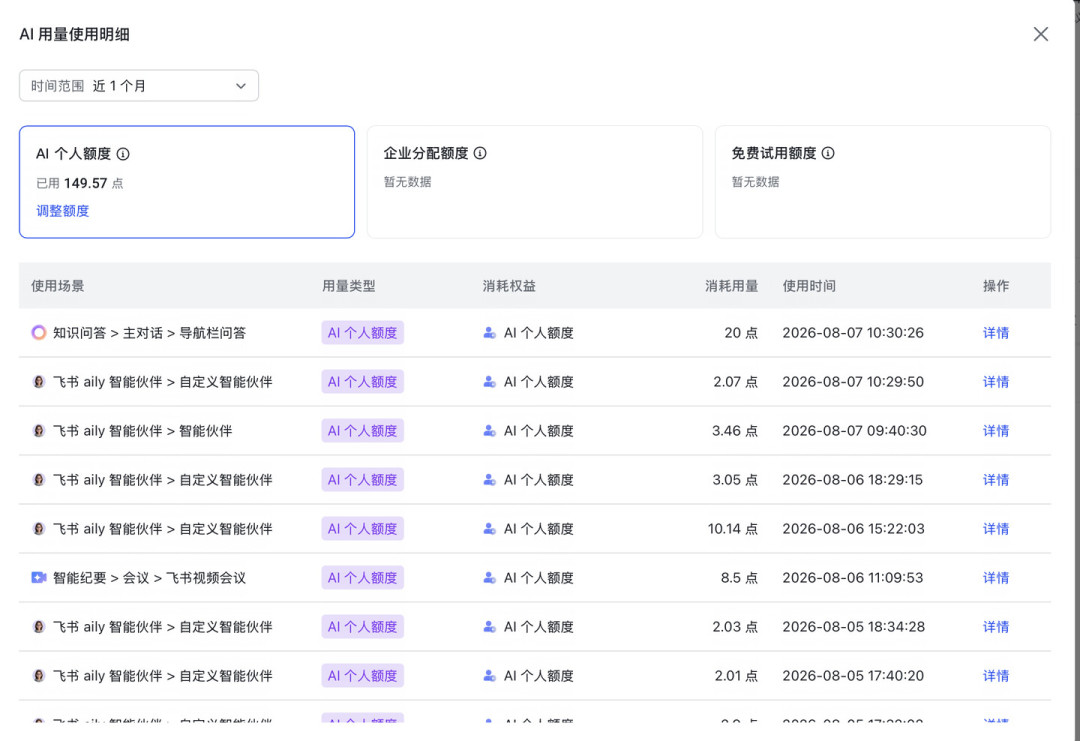Click the 消耗权益 column header
The height and width of the screenshot is (741, 1080).
509,286
